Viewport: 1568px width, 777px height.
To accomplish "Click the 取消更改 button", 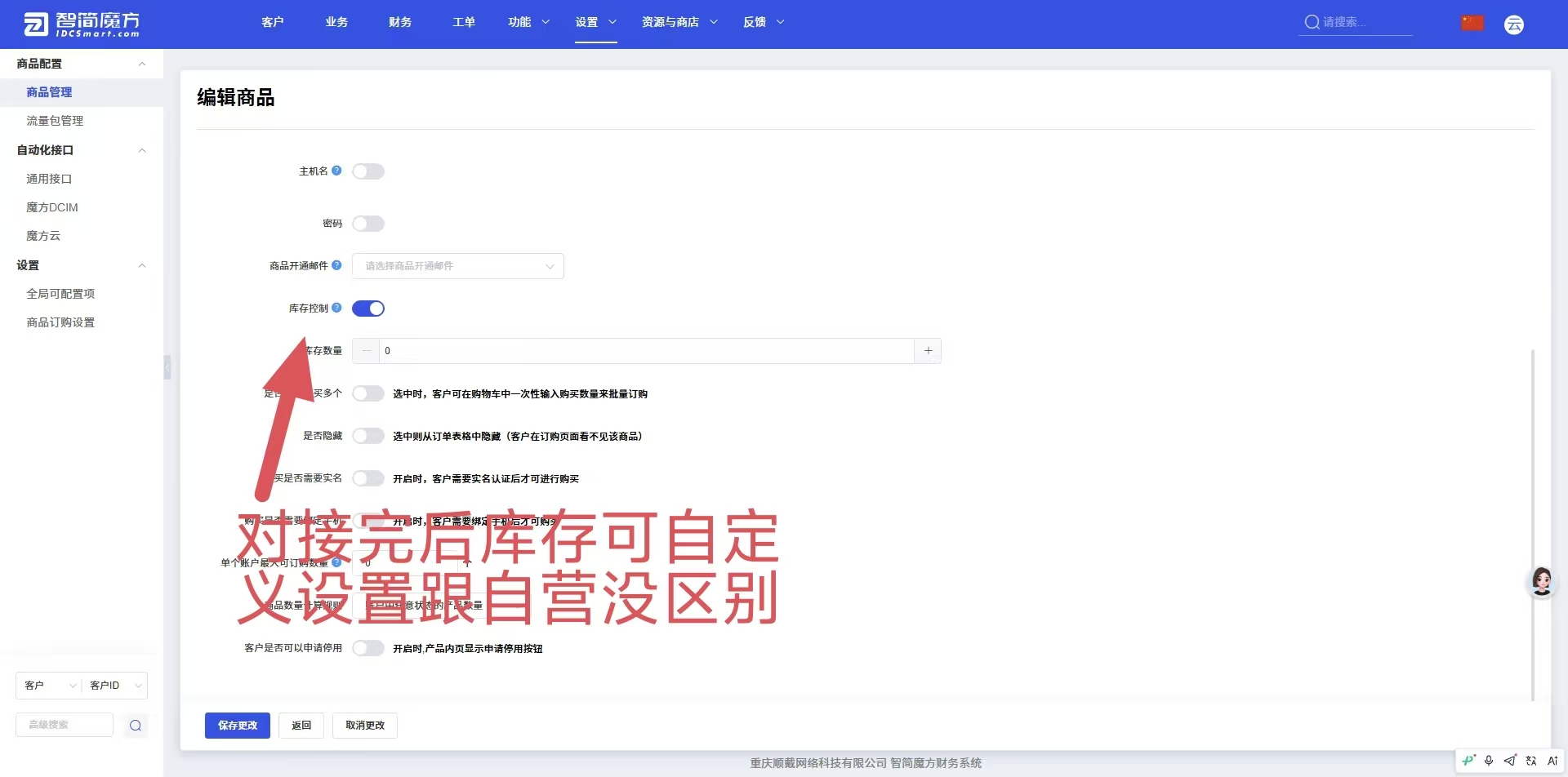I will coord(365,726).
